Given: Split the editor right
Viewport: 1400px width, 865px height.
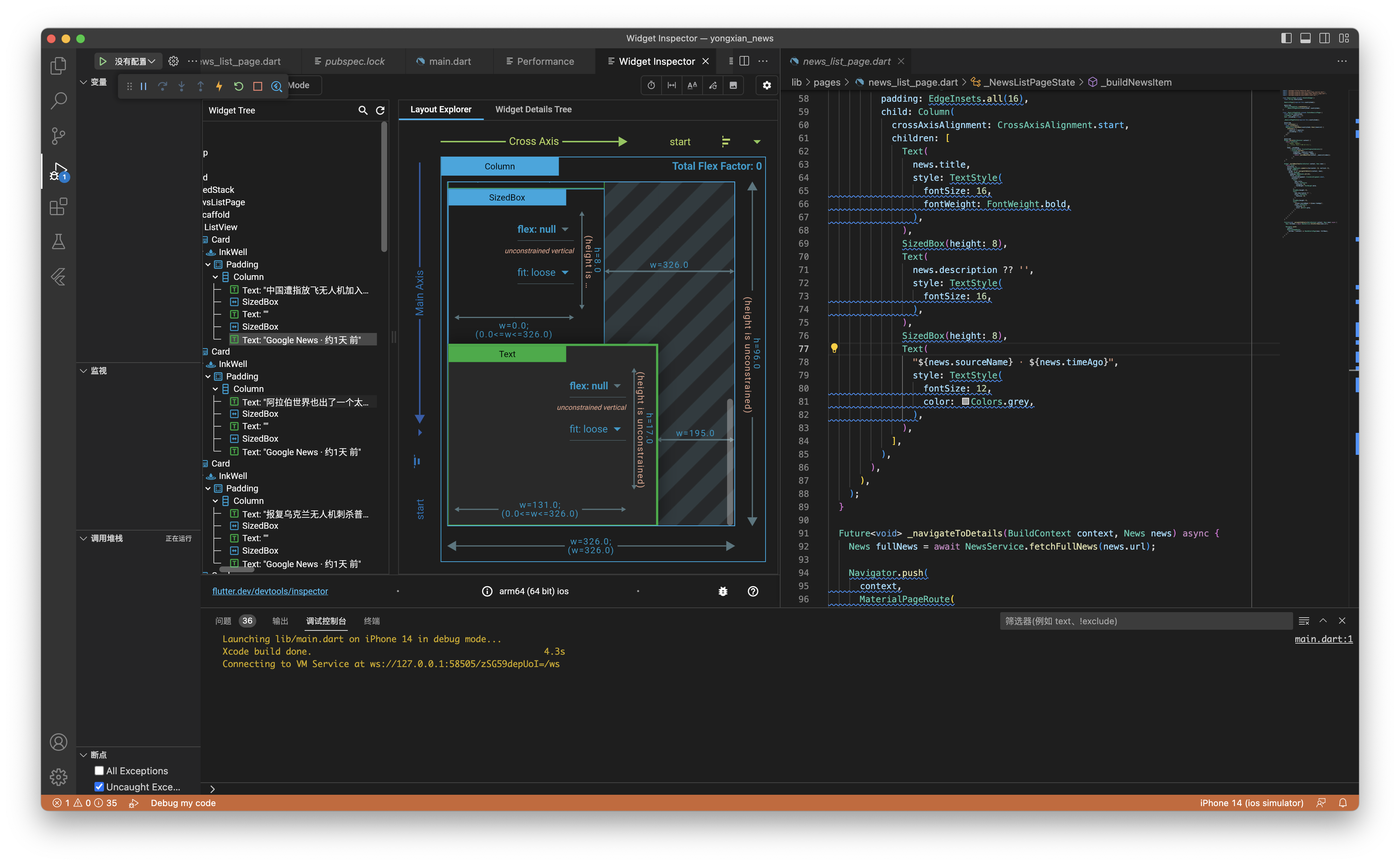Looking at the screenshot, I should pos(745,61).
